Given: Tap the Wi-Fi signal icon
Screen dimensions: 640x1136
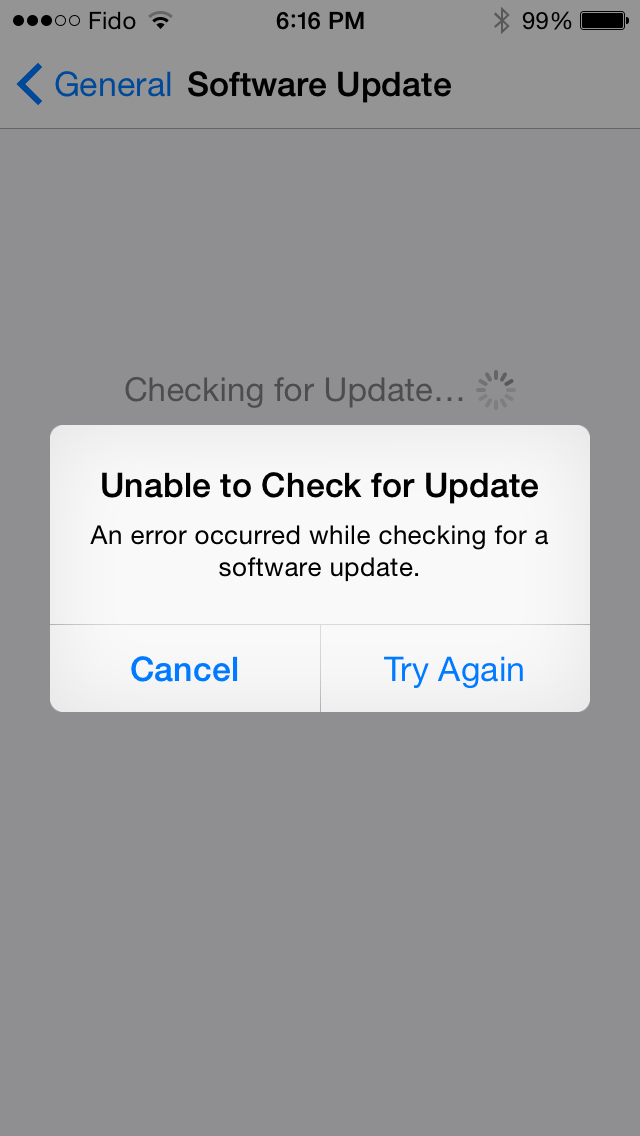Looking at the screenshot, I should (159, 20).
